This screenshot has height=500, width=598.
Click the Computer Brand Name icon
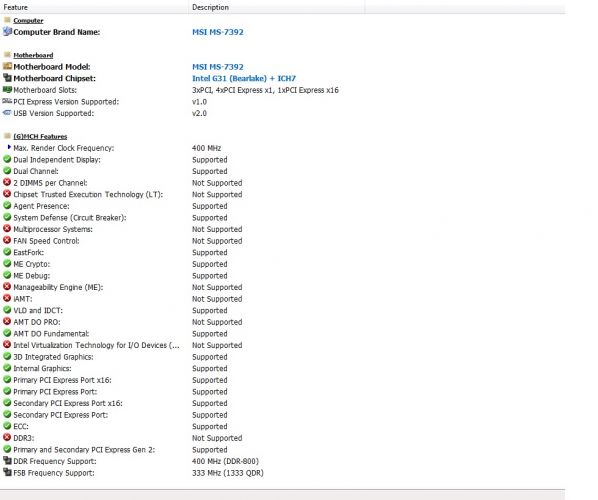coord(7,32)
